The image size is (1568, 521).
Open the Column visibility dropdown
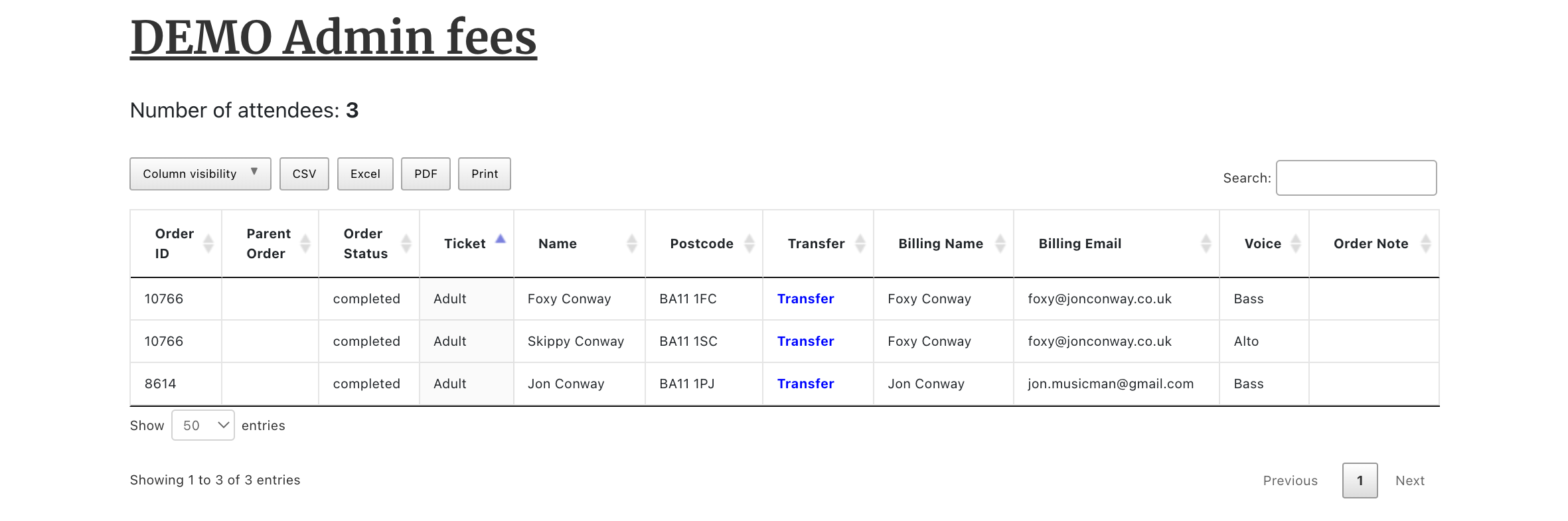200,174
